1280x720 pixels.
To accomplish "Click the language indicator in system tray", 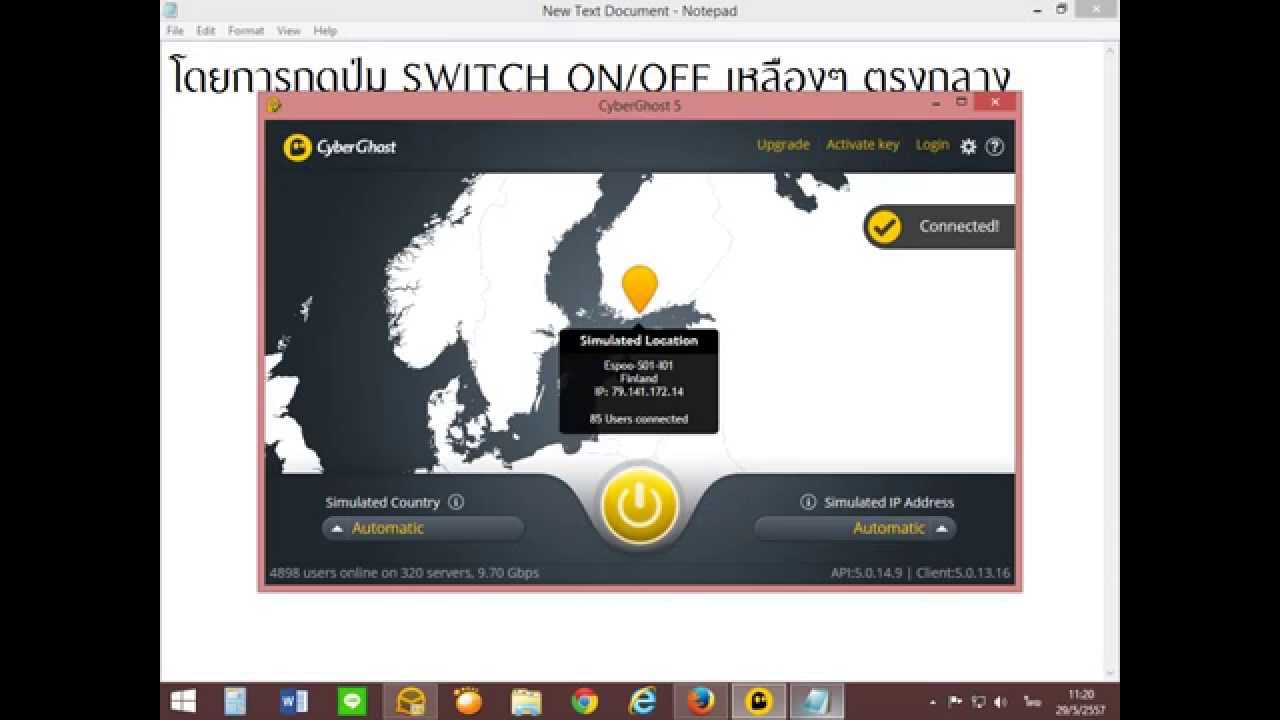I will point(1032,702).
